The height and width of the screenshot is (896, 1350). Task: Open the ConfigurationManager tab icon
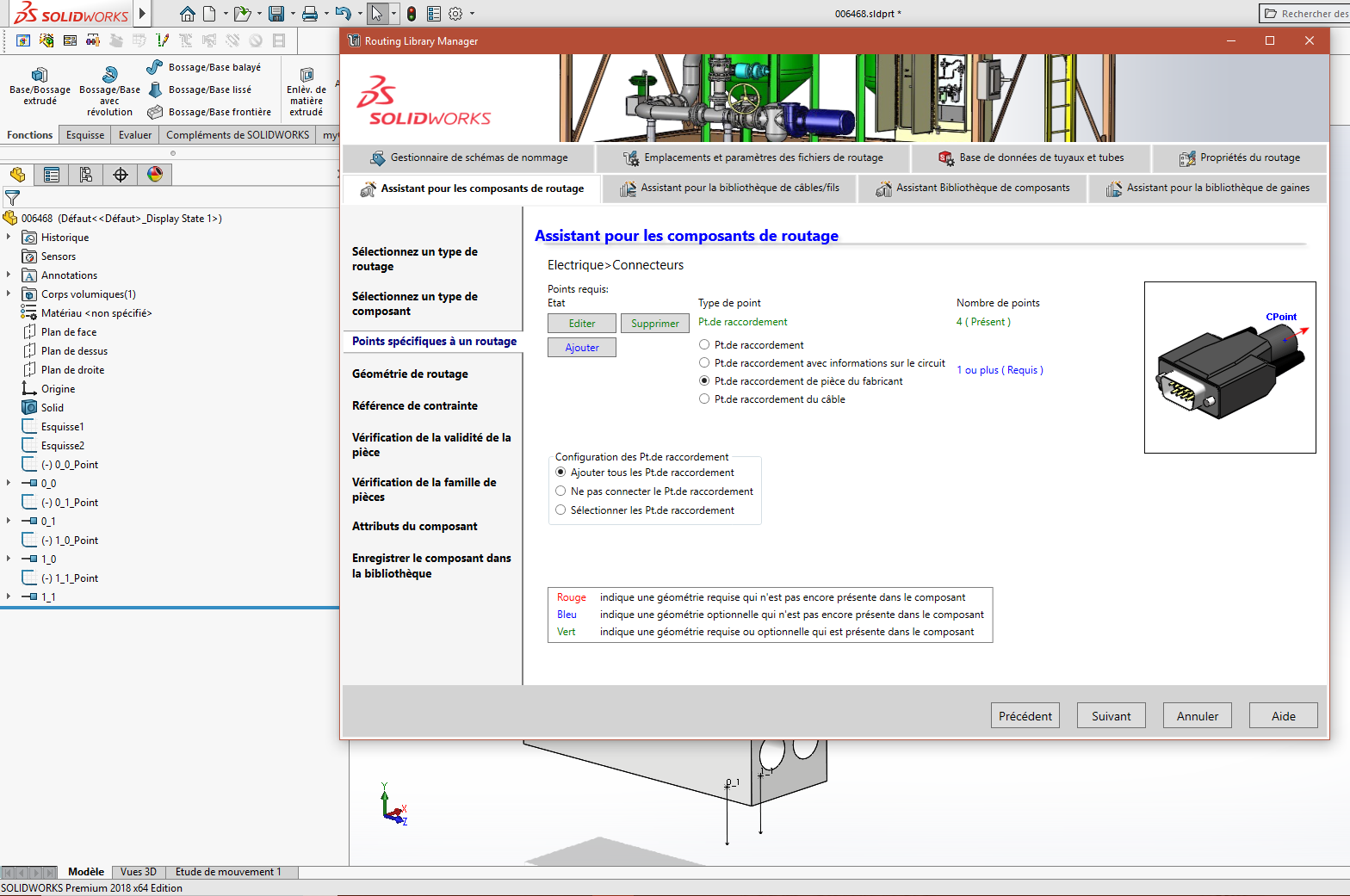pyautogui.click(x=86, y=175)
